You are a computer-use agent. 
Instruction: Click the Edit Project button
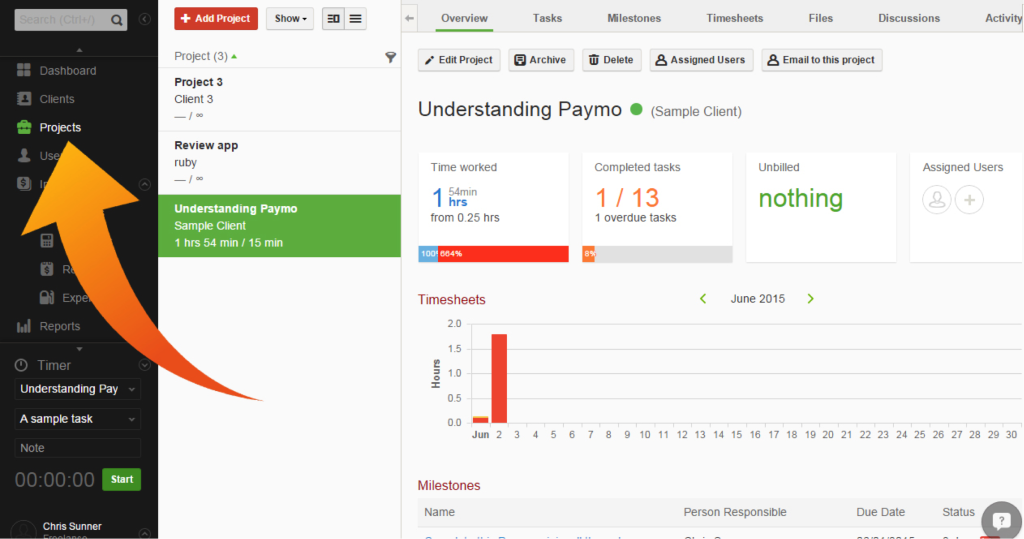point(459,60)
